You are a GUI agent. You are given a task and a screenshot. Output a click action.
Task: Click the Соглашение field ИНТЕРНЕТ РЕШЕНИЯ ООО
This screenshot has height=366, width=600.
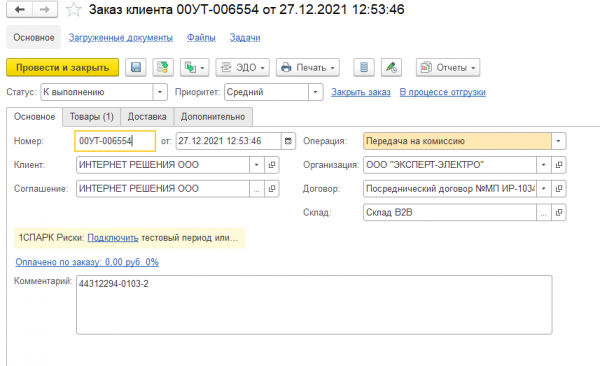(163, 188)
